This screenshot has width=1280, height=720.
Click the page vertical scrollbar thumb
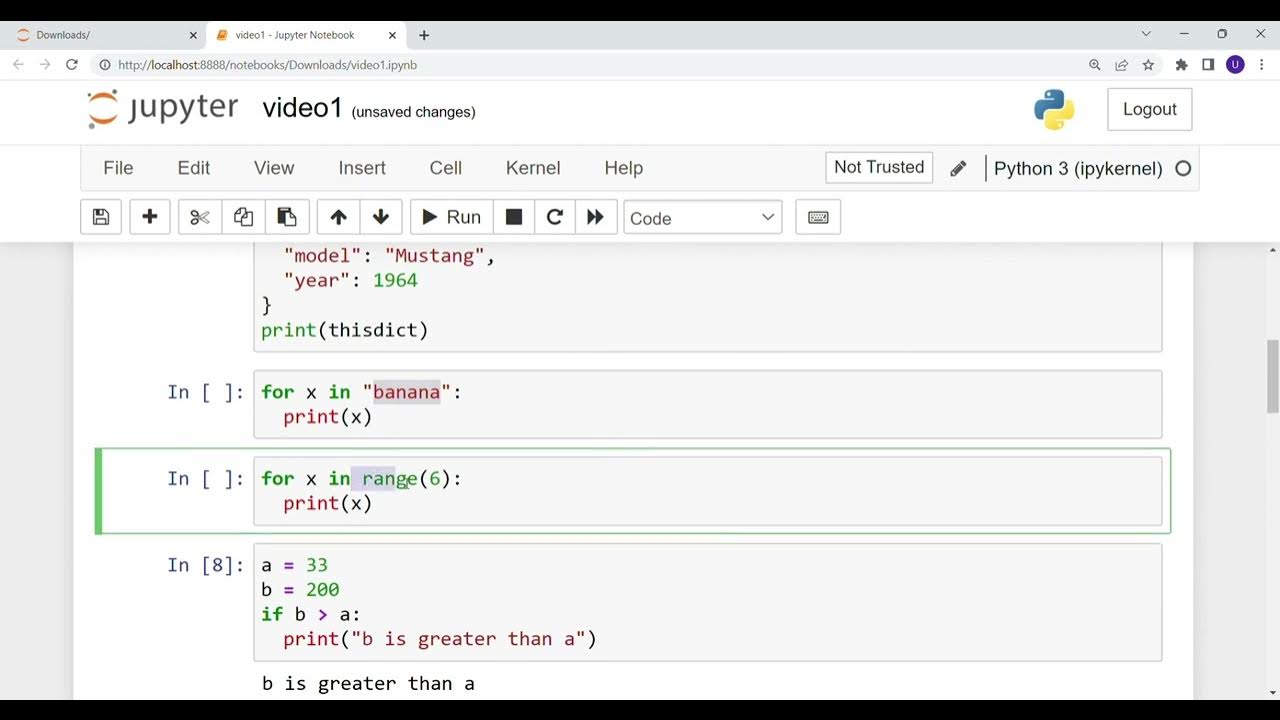click(x=1273, y=376)
